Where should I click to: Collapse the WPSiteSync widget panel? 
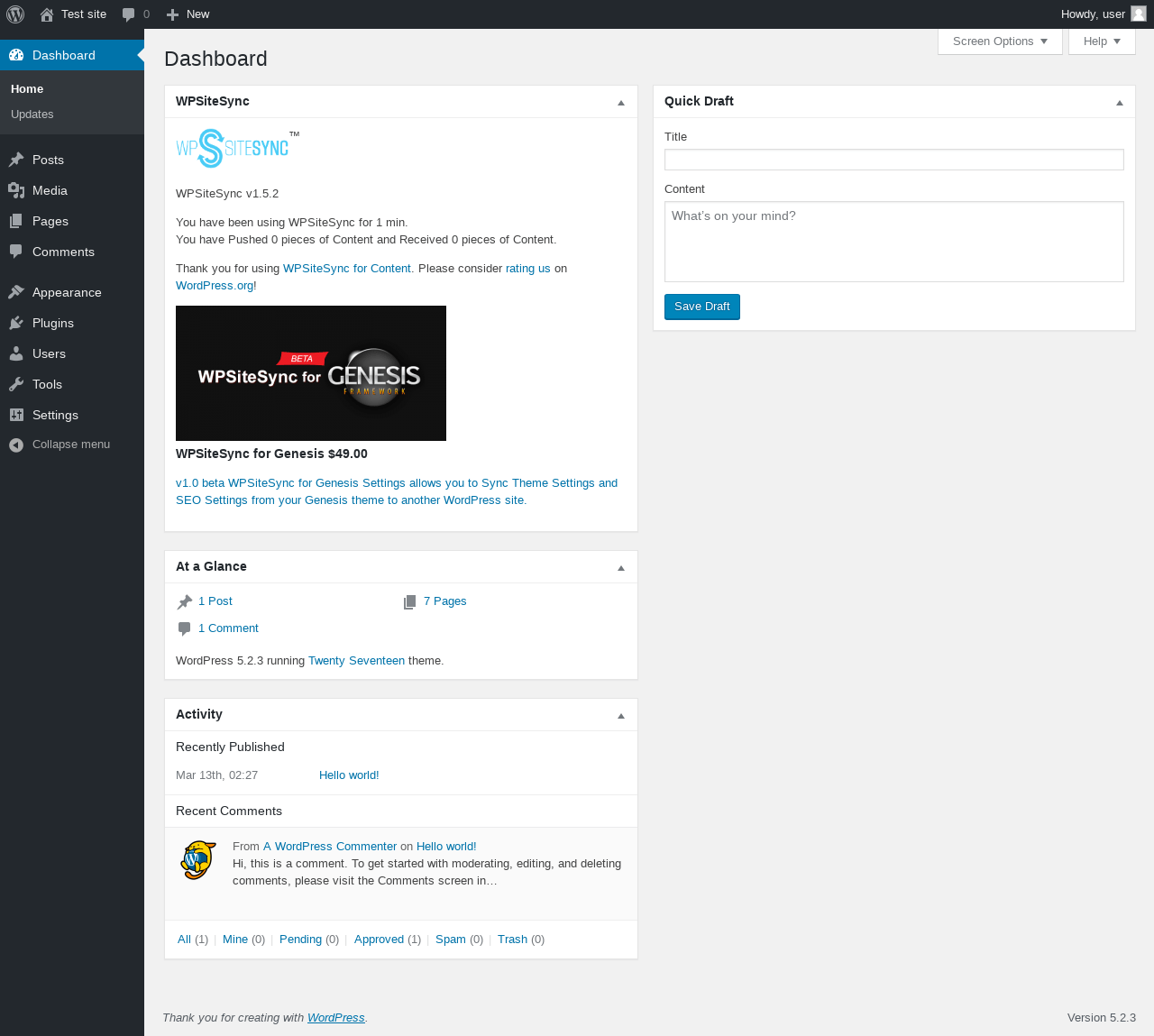(621, 103)
